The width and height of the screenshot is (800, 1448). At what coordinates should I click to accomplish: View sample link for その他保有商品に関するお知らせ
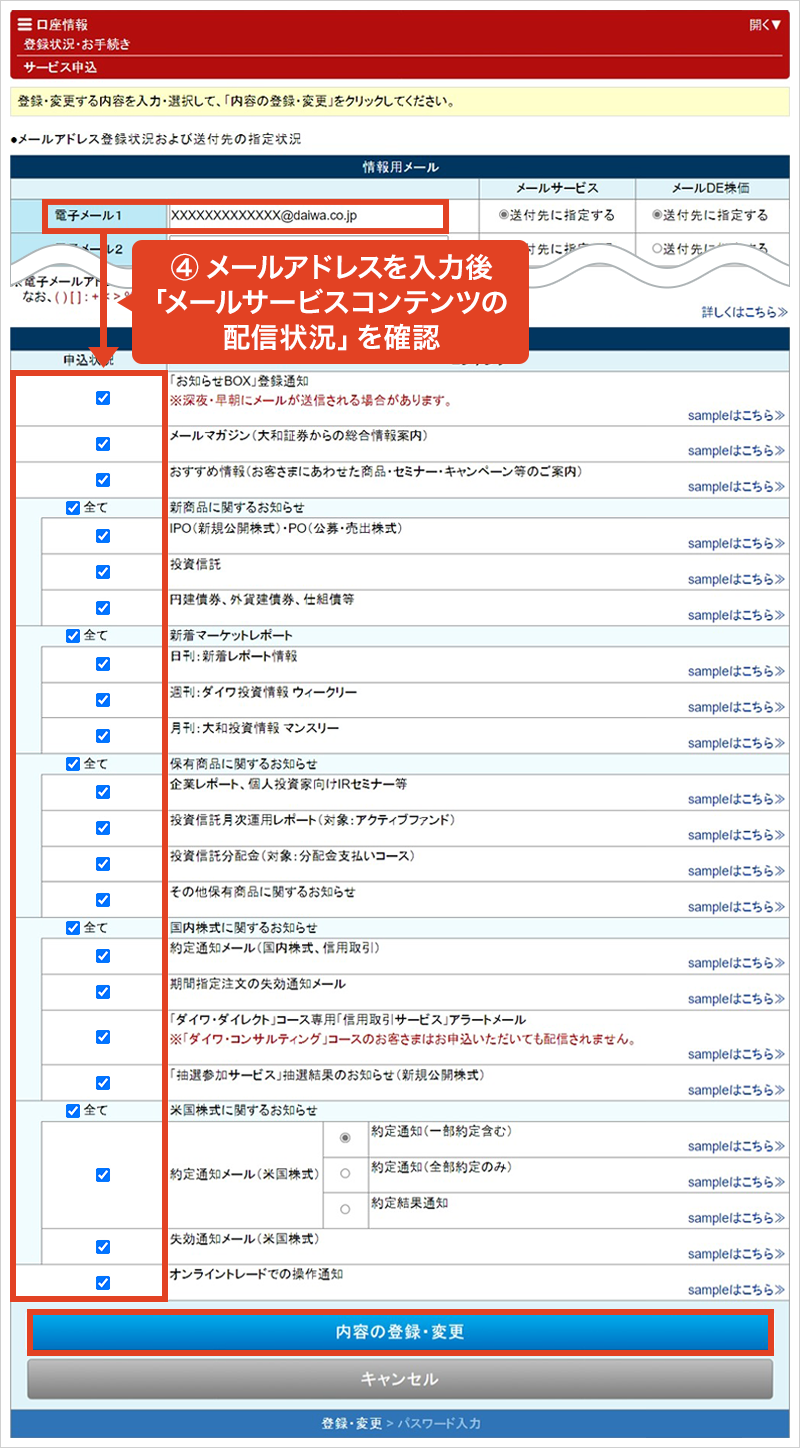click(x=736, y=907)
